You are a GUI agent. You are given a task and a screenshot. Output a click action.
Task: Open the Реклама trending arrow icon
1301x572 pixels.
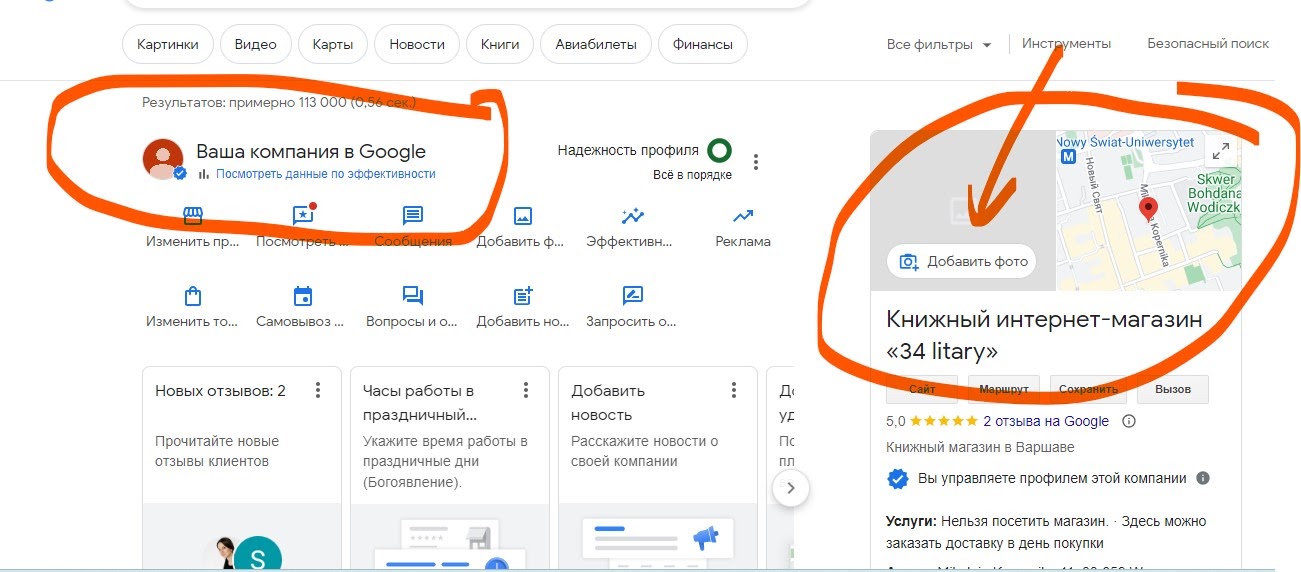[743, 216]
